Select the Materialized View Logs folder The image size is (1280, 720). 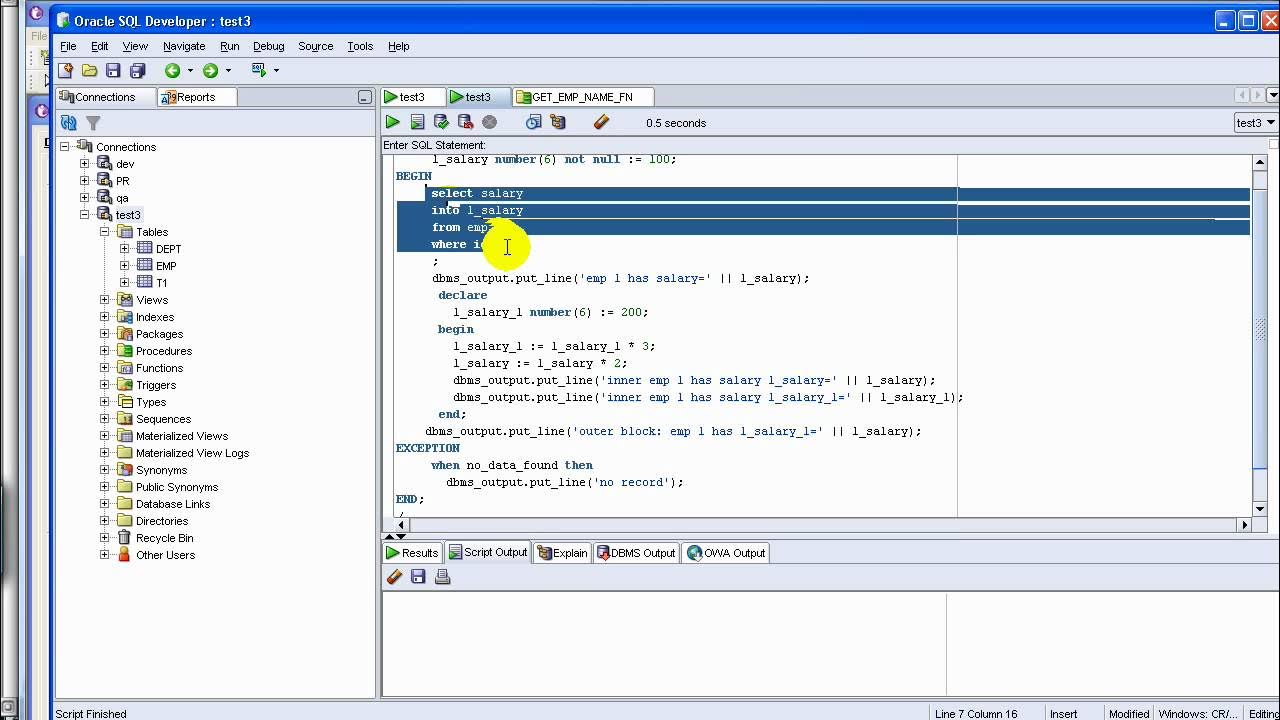coord(192,453)
